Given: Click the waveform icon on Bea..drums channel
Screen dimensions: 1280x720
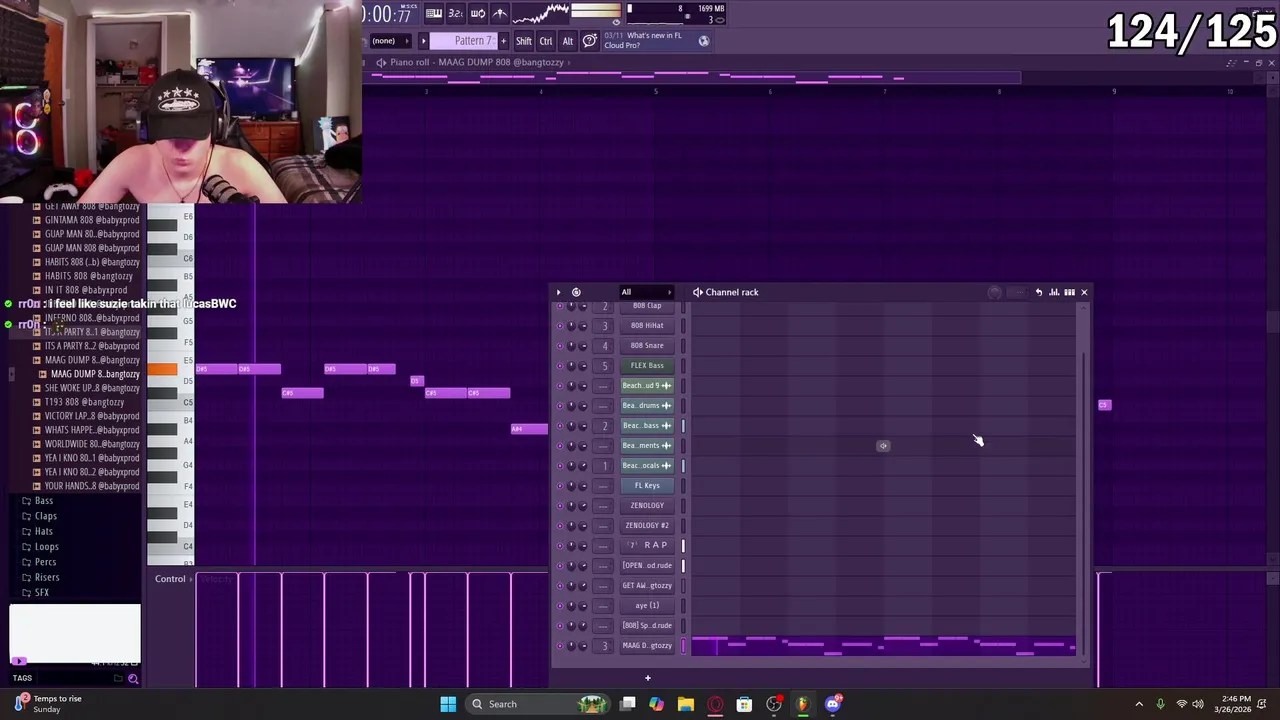Looking at the screenshot, I should point(667,405).
